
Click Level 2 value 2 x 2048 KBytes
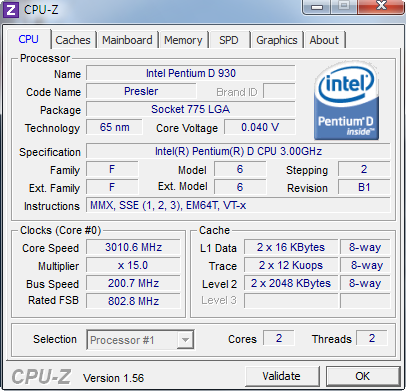click(x=291, y=283)
